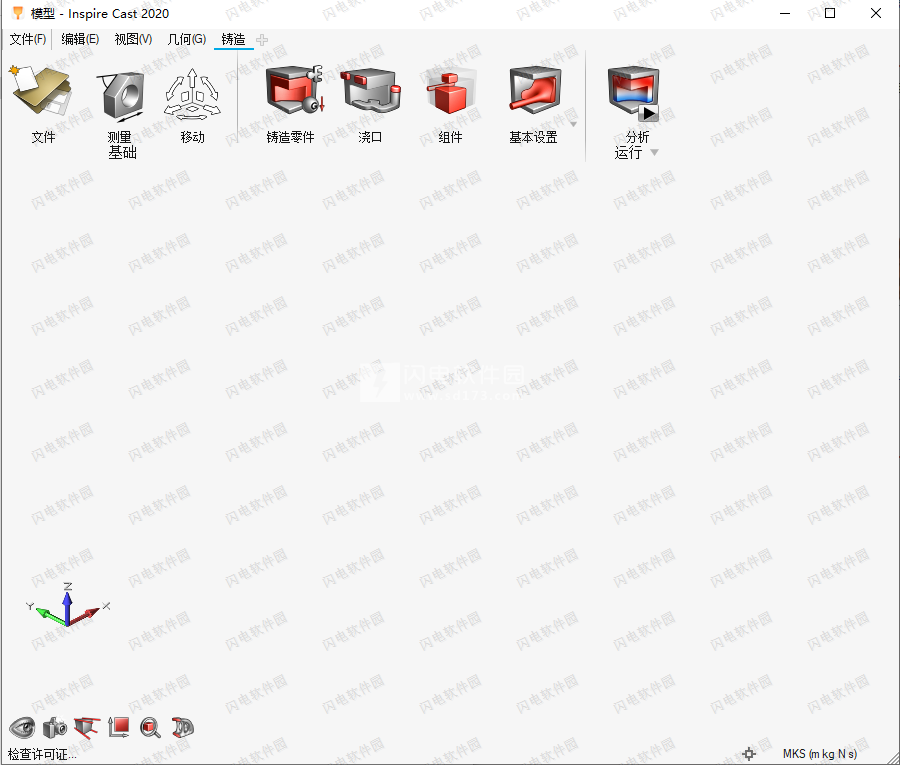Screen dimensions: 900x765
Task: Click the Inspire Cast app icon in title bar
Action: 18,13
